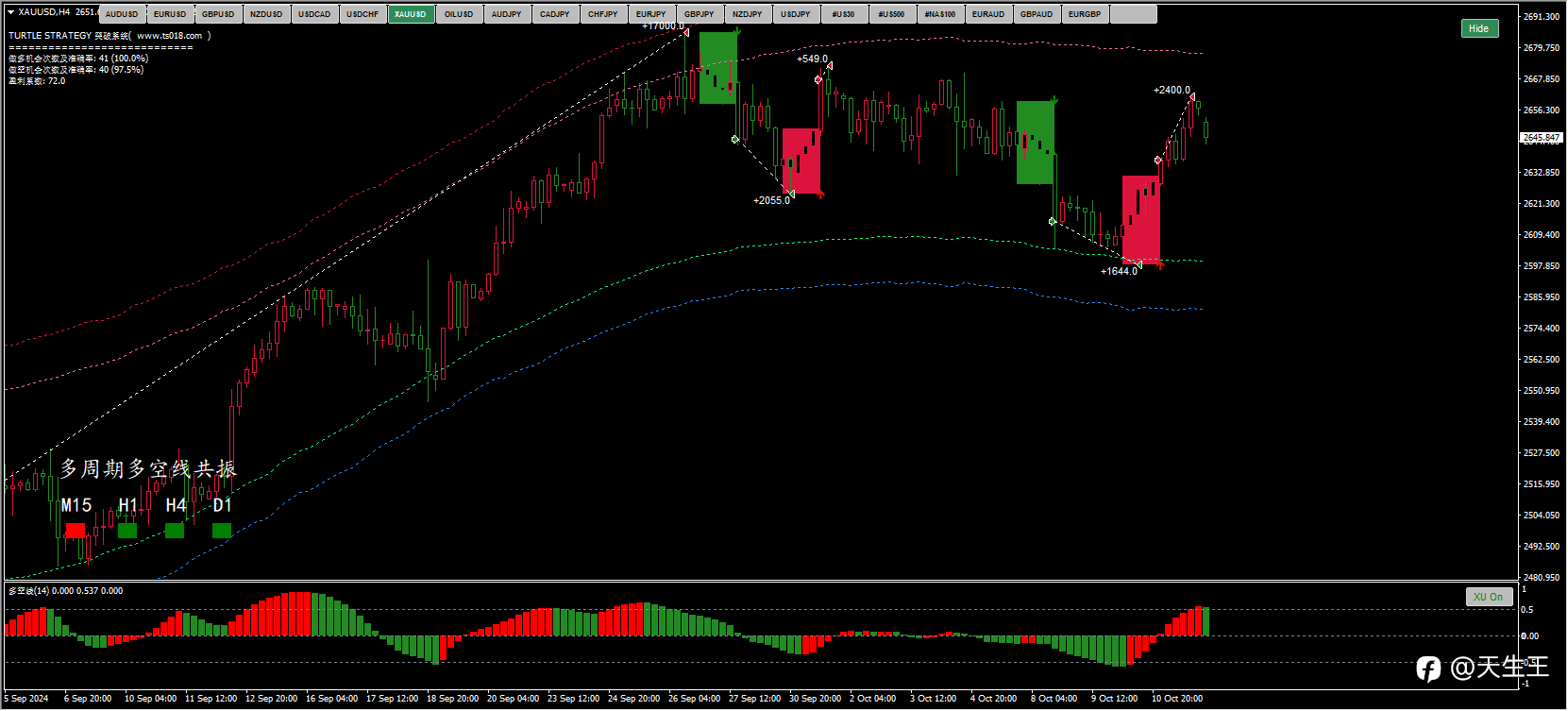Open the #US30 index button
Image resolution: width=1568 pixels, height=711 pixels.
(844, 14)
